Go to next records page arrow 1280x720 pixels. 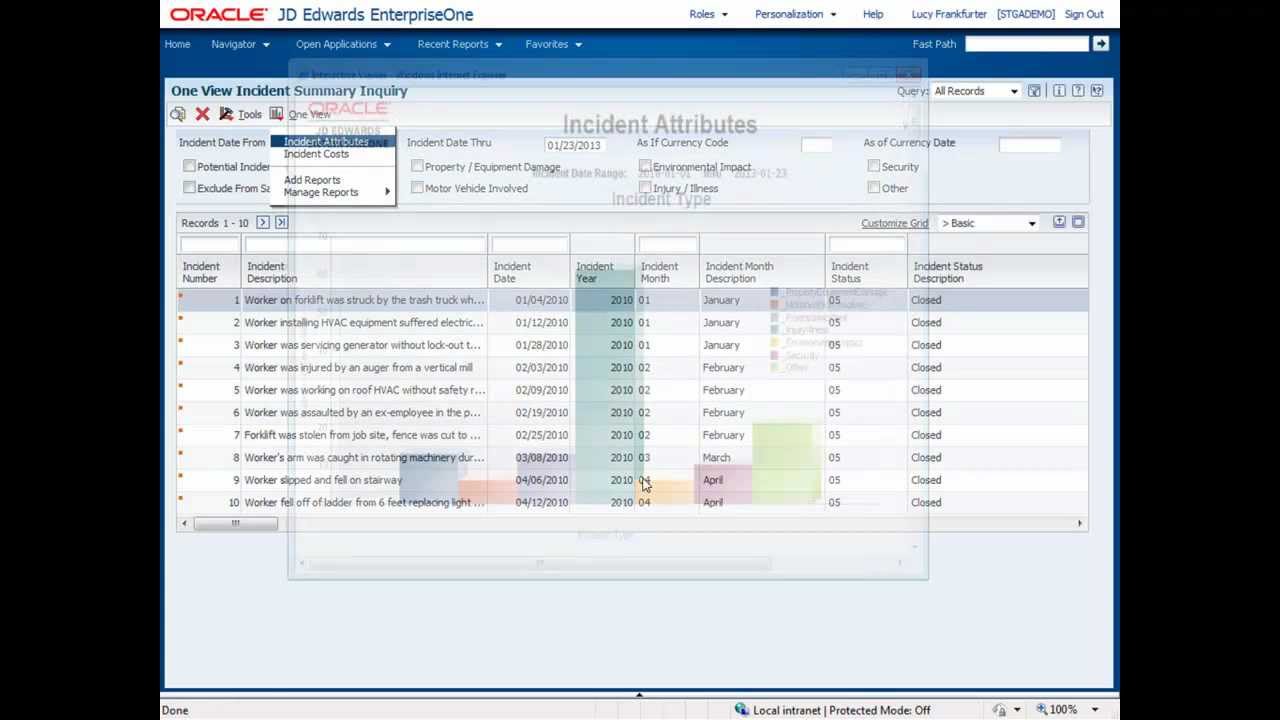click(x=263, y=223)
